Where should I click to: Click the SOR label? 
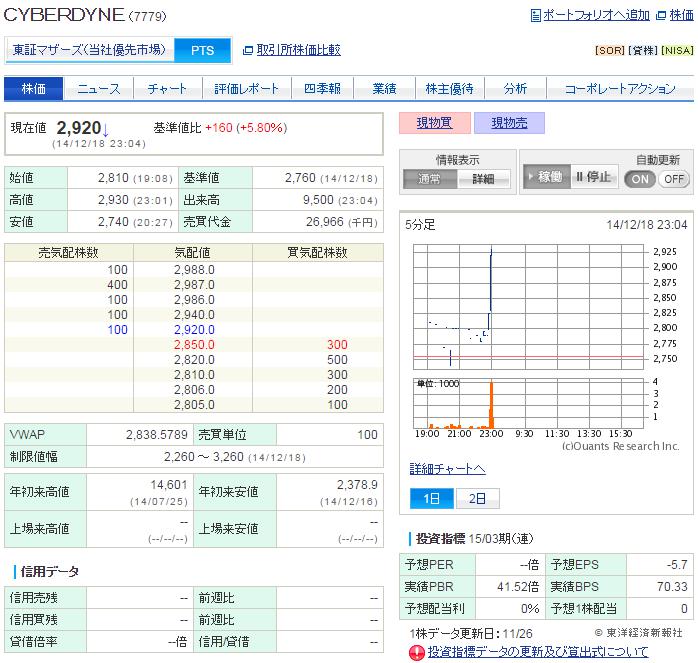click(610, 50)
